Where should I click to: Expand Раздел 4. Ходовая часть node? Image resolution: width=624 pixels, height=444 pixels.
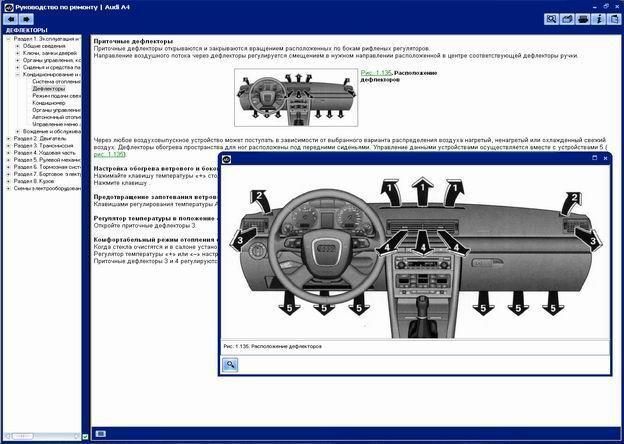click(x=9, y=153)
